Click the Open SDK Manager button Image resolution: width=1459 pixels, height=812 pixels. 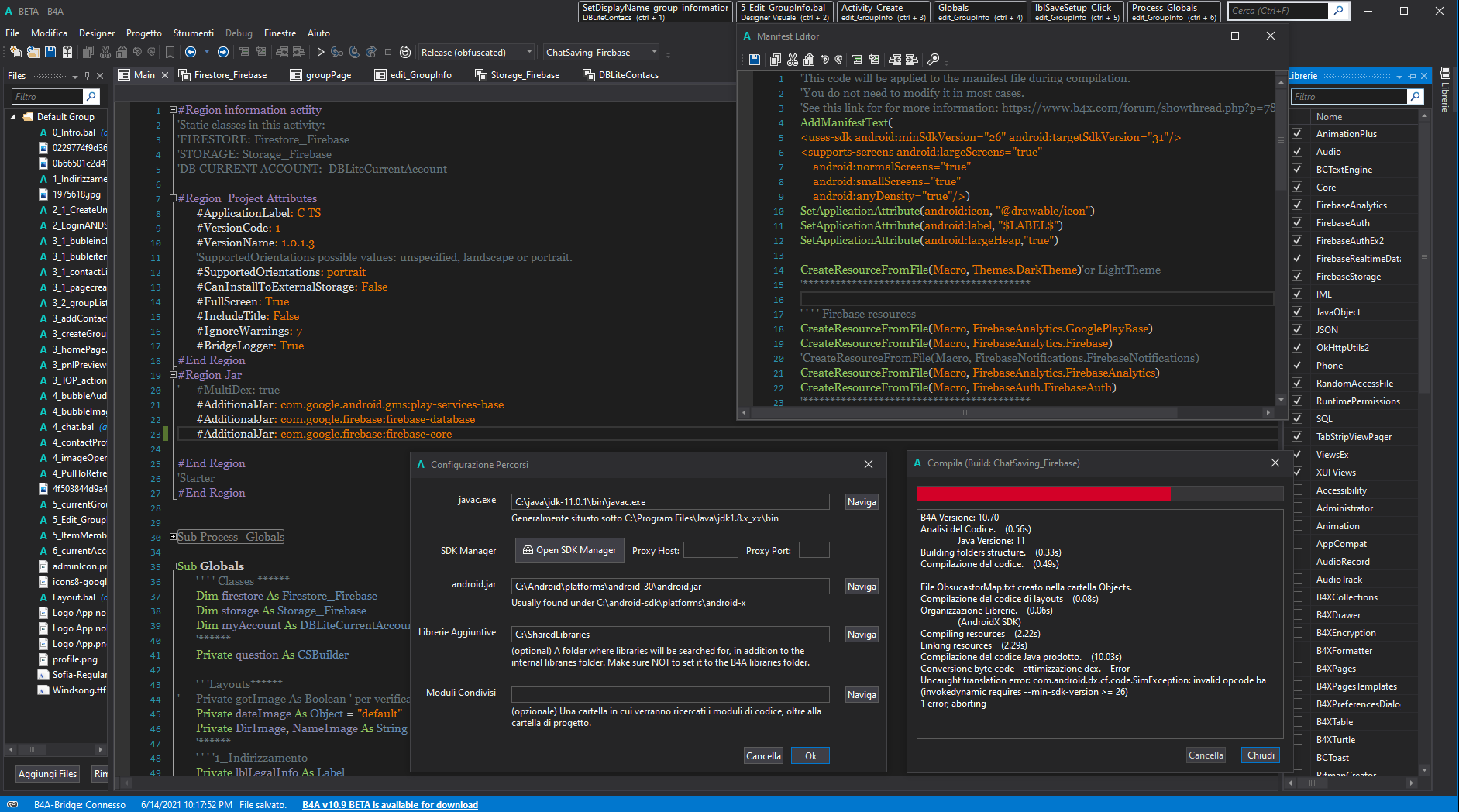point(569,550)
